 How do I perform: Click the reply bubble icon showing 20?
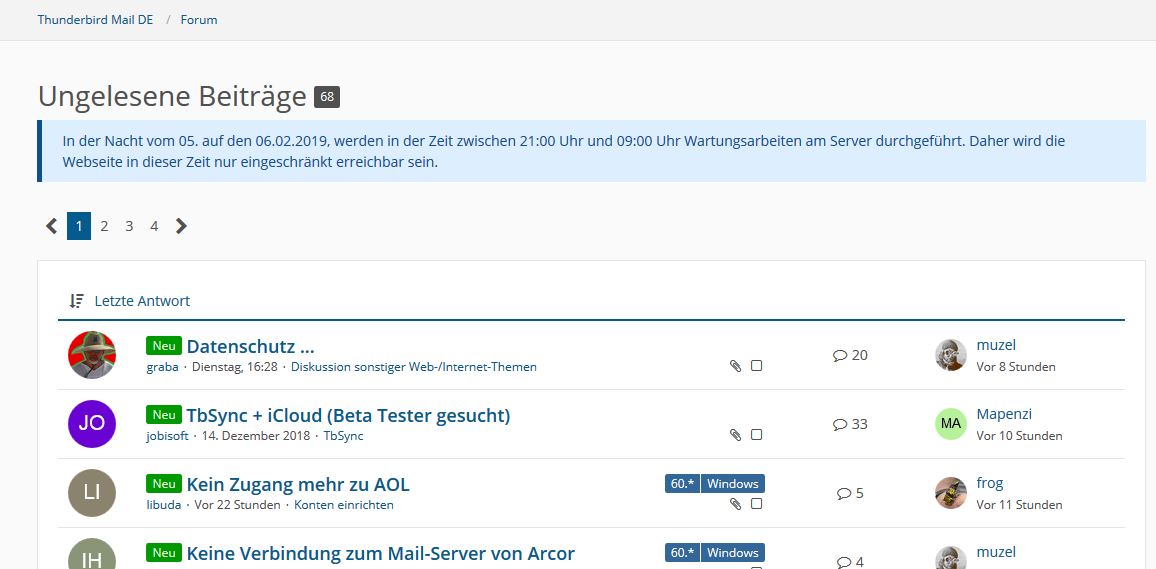(840, 355)
